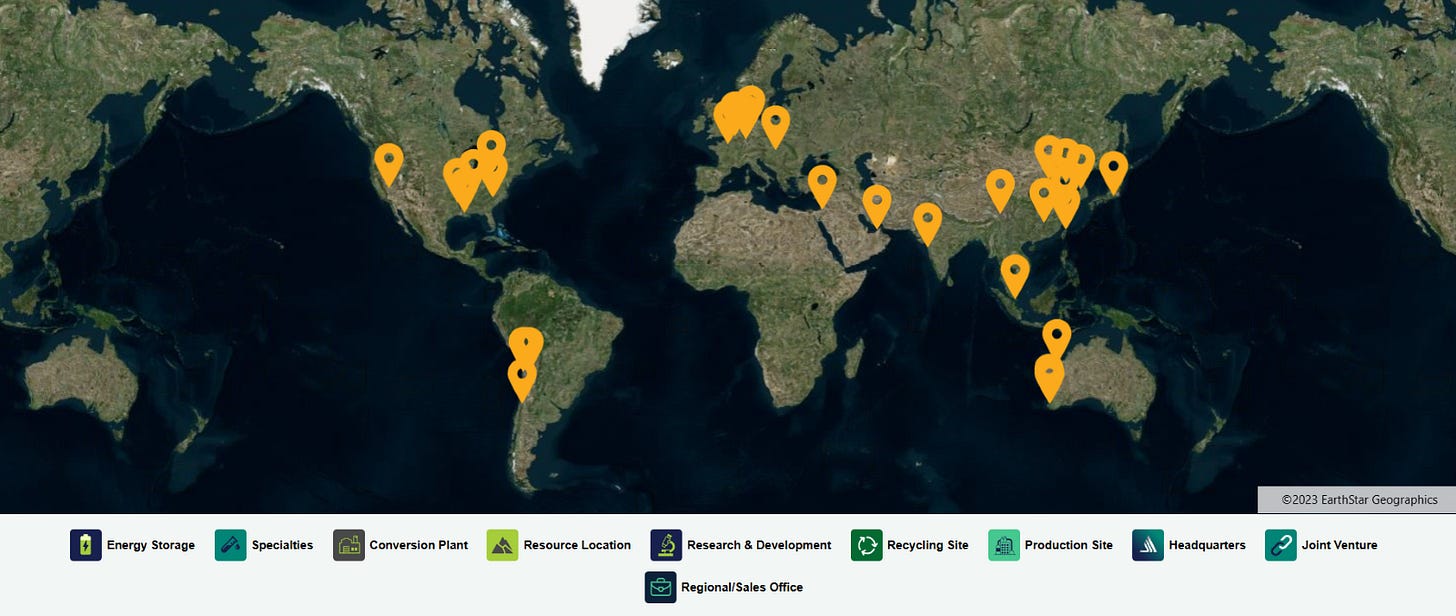Select the map pin over the Persian Gulf

coord(877,205)
